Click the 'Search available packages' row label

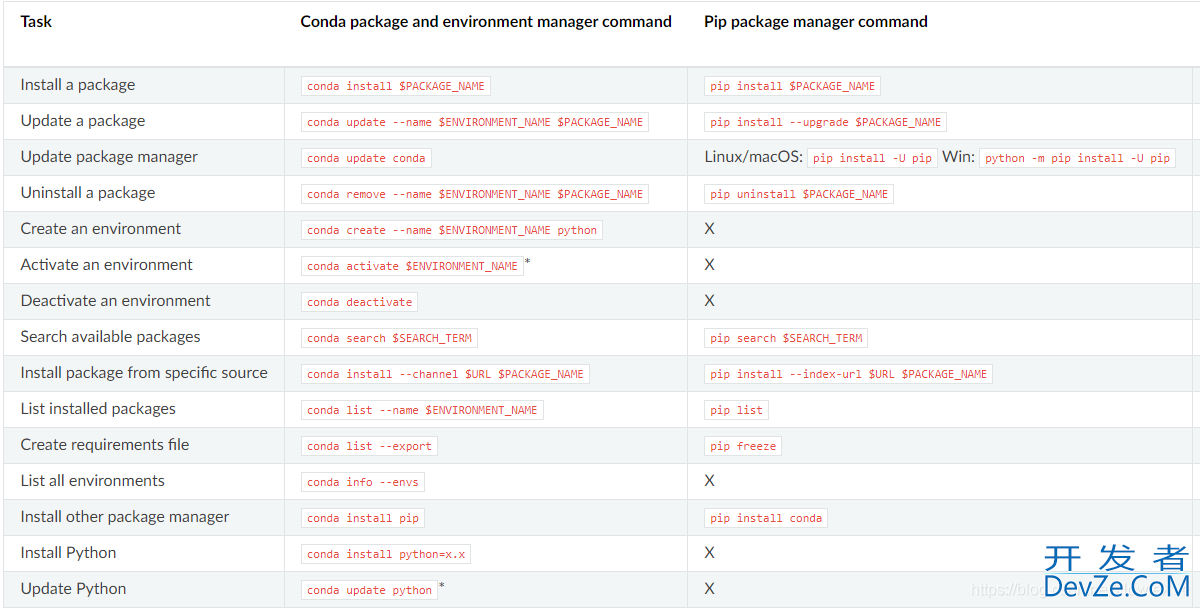(x=110, y=337)
